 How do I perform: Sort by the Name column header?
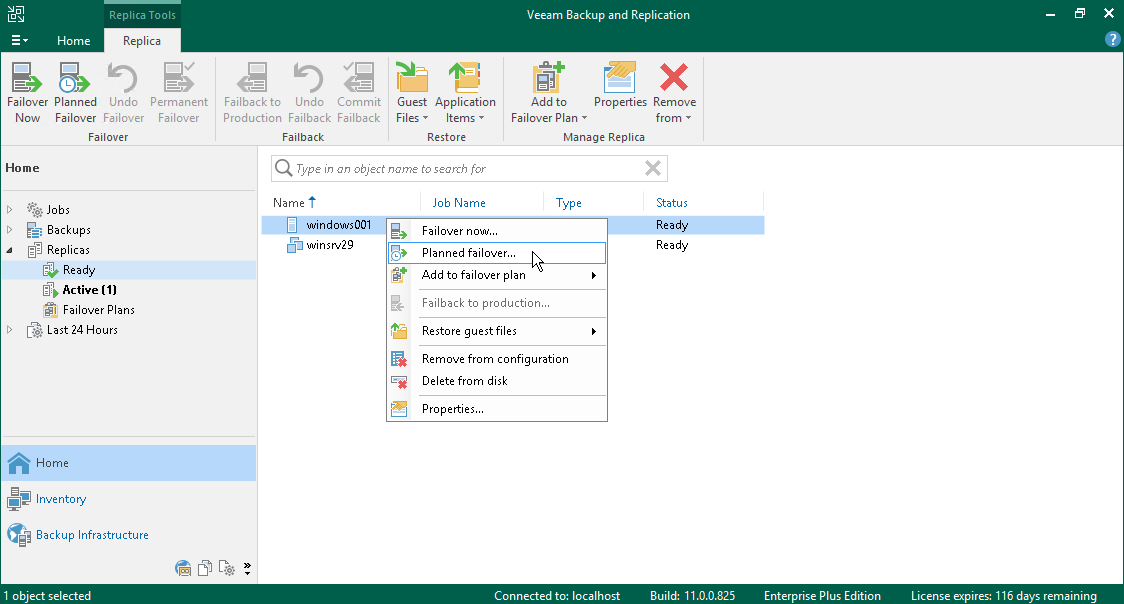[x=294, y=203]
